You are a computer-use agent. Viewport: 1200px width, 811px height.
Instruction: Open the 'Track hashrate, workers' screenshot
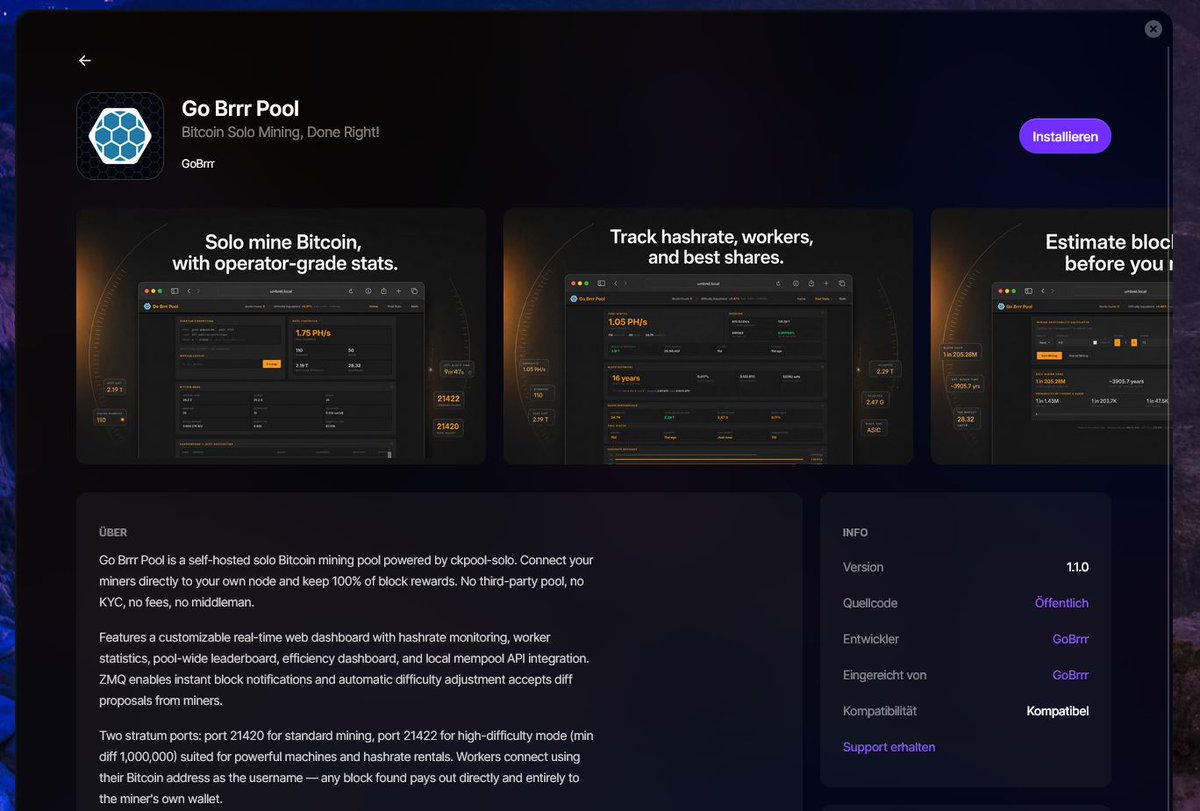(x=708, y=336)
